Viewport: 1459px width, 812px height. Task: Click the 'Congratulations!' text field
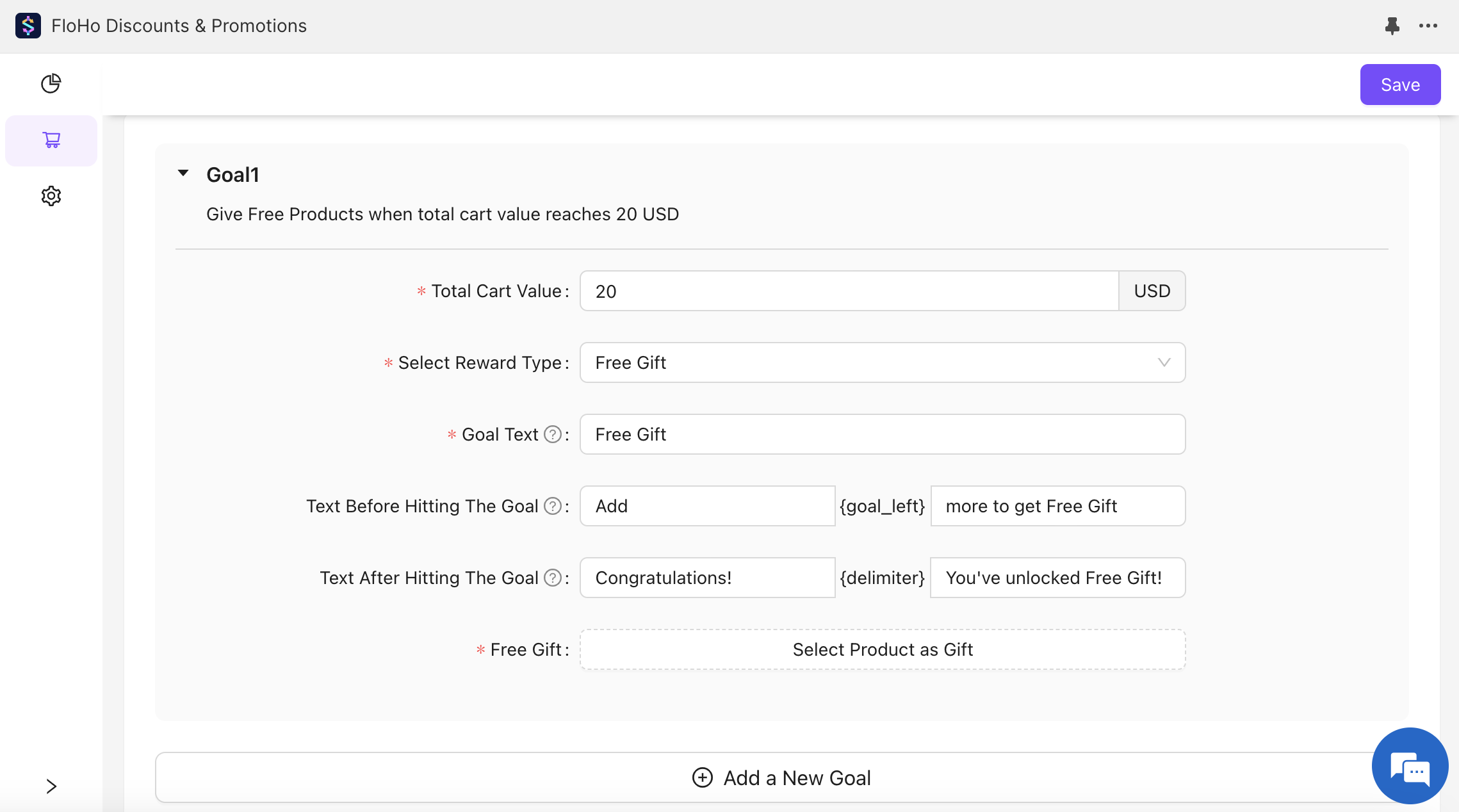[707, 578]
